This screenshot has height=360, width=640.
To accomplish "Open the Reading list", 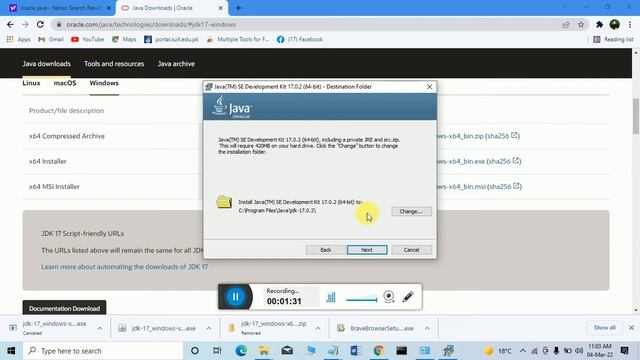I will click(x=613, y=40).
